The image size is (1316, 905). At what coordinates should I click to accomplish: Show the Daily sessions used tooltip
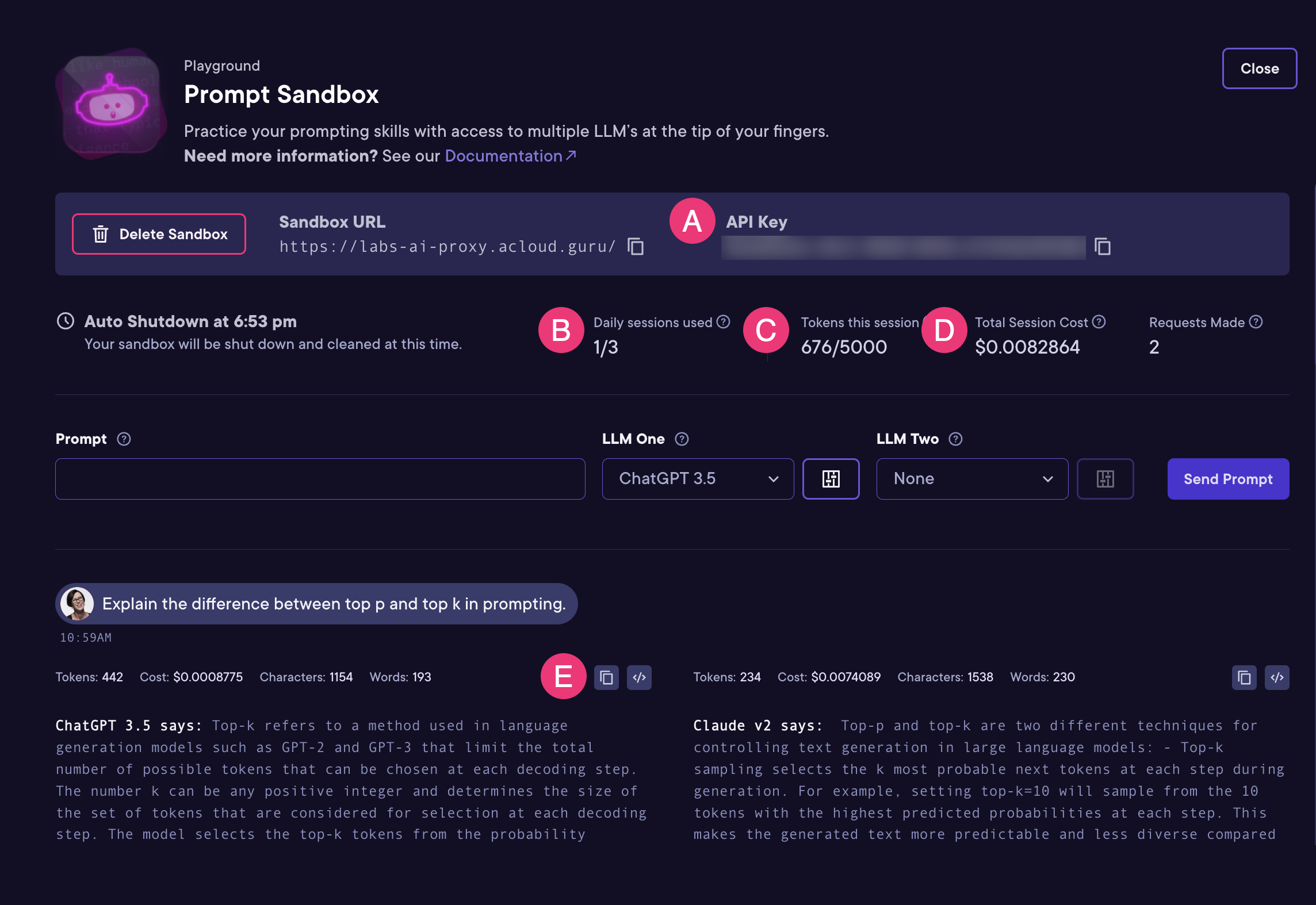[722, 322]
